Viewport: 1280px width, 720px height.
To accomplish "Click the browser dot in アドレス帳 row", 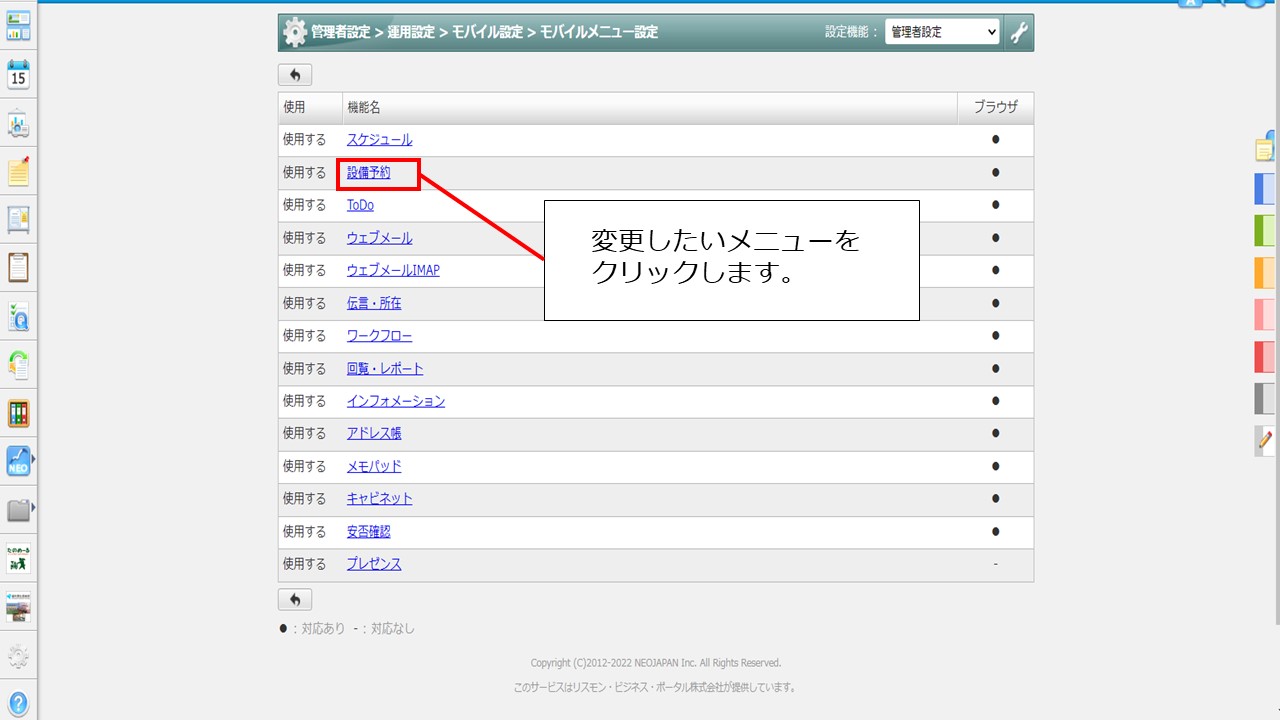I will (x=995, y=434).
